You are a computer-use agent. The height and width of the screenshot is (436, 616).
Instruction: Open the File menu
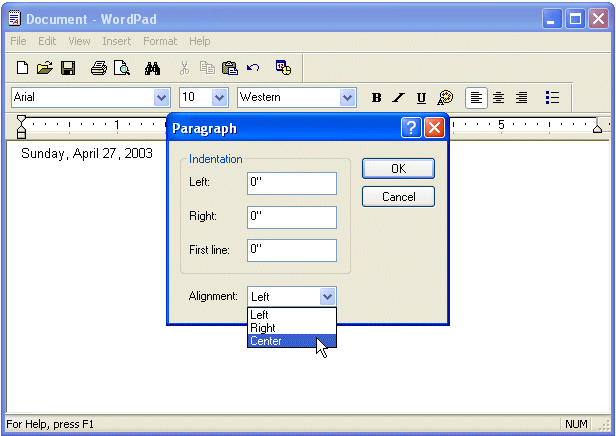coord(18,41)
